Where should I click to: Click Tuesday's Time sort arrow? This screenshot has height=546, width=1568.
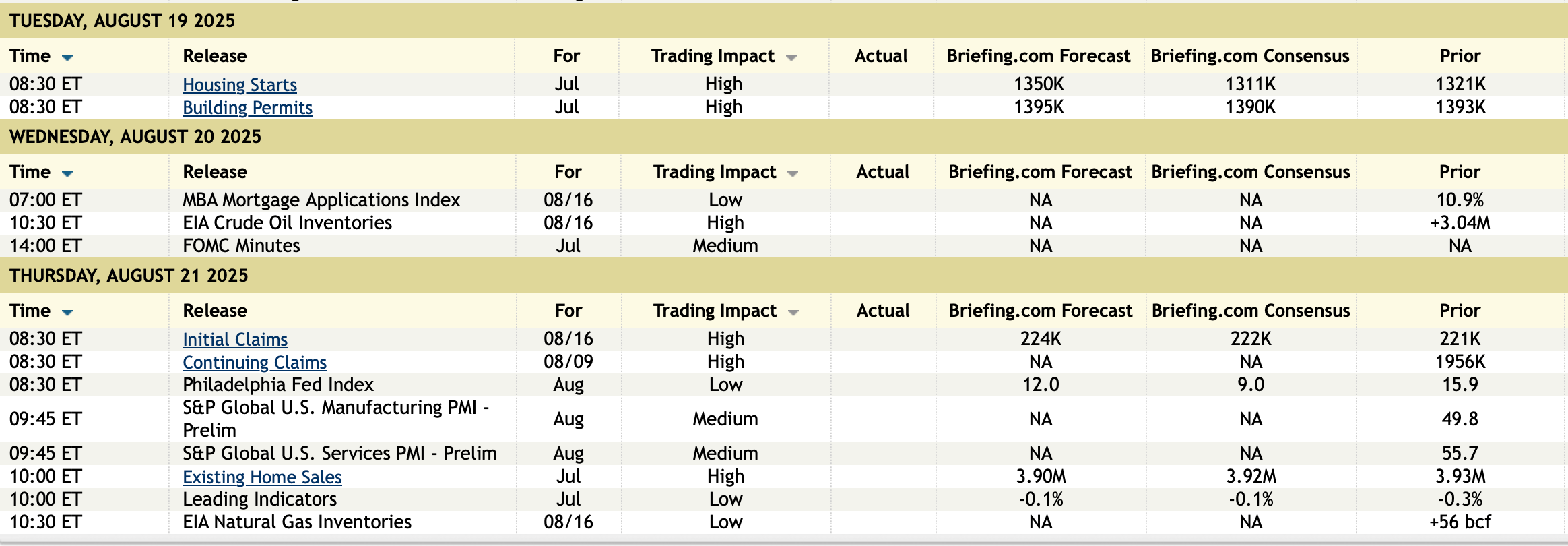pyautogui.click(x=67, y=57)
